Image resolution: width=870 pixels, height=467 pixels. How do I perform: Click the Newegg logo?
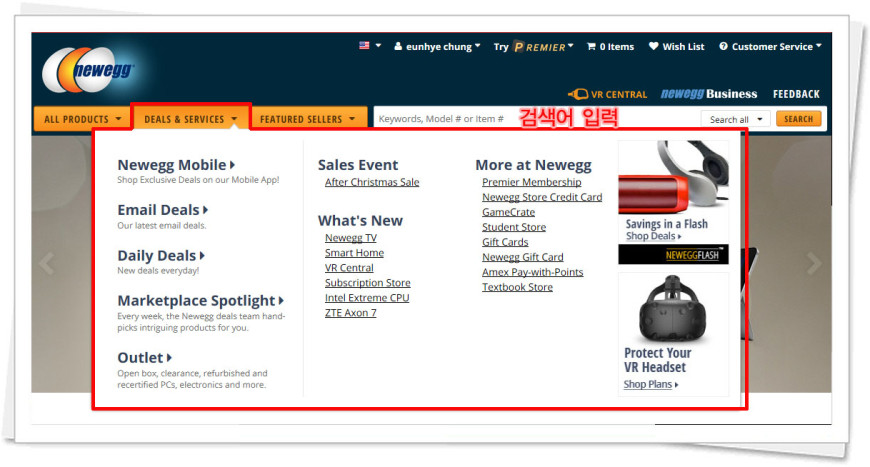click(88, 69)
